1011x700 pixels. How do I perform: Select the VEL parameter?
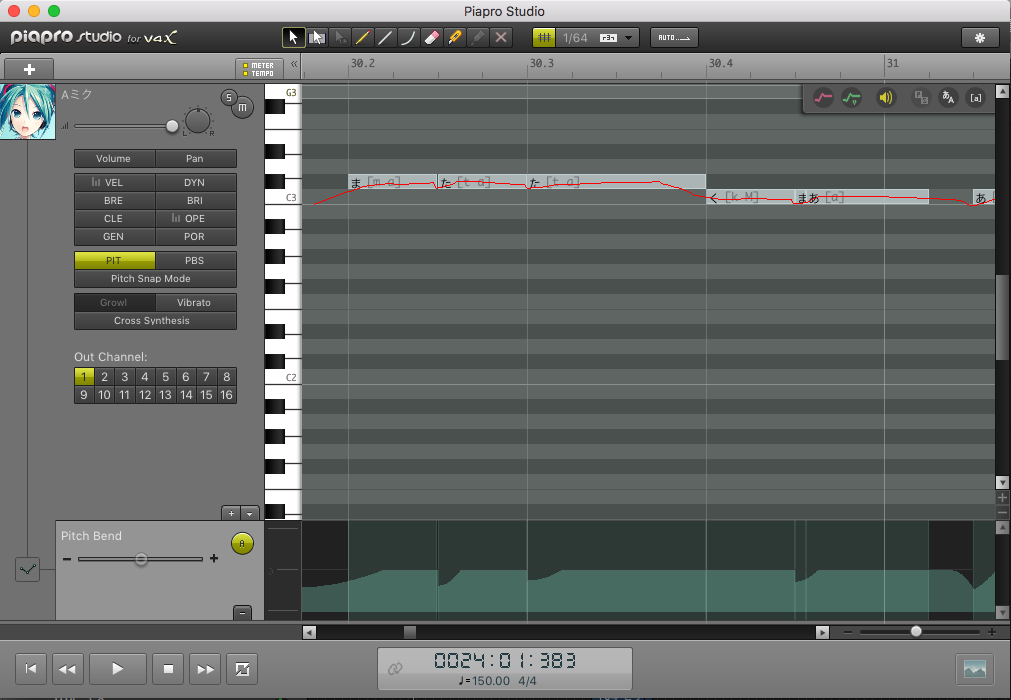pos(114,182)
